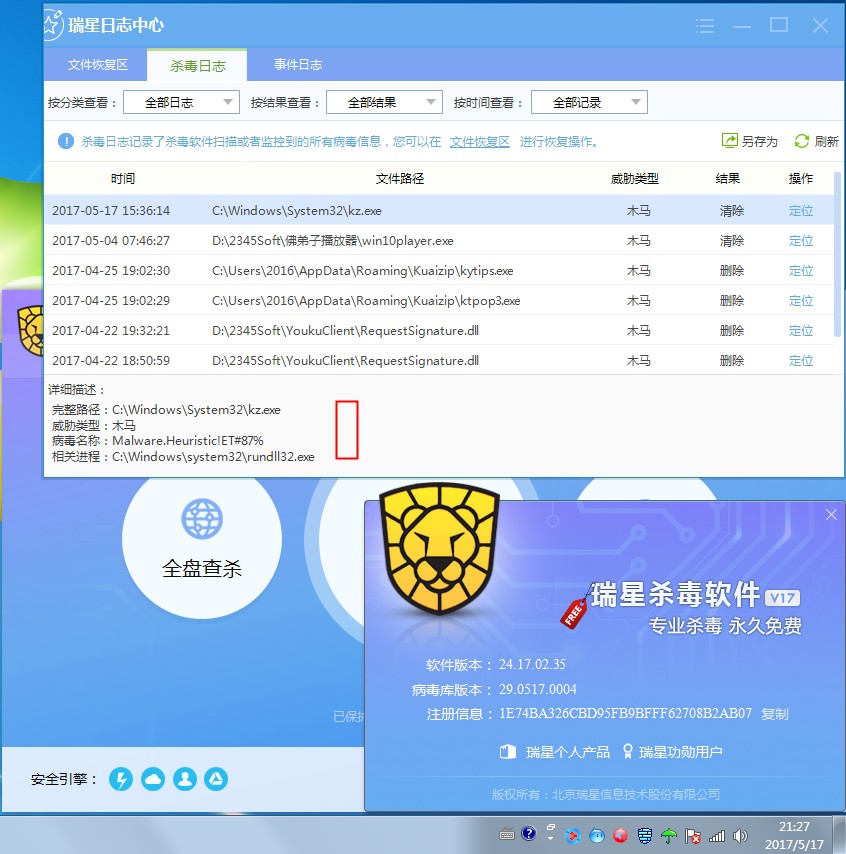Select the row with Kuaizip\ktpop3.exe path
The width and height of the screenshot is (846, 854).
pyautogui.click(x=439, y=301)
